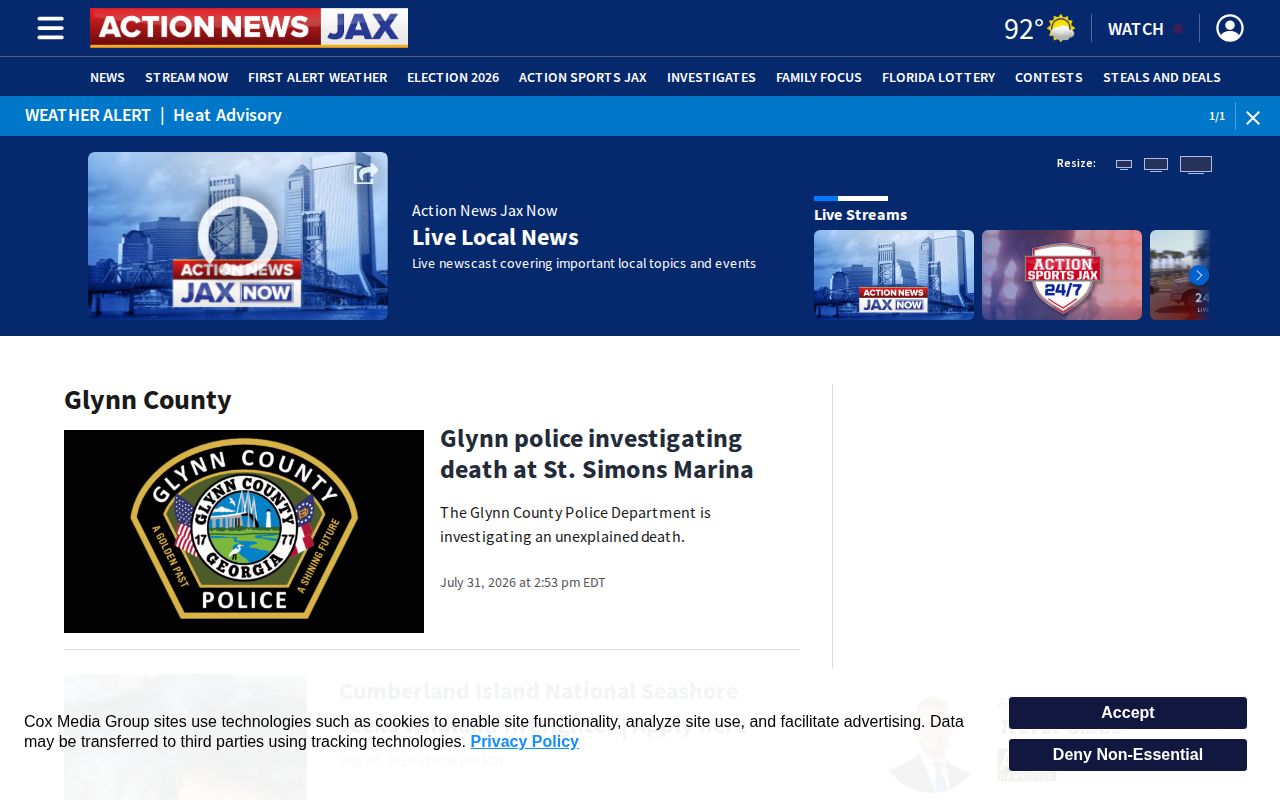This screenshot has width=1280, height=800.
Task: Open the Glynn County Police badge image
Action: pos(244,531)
